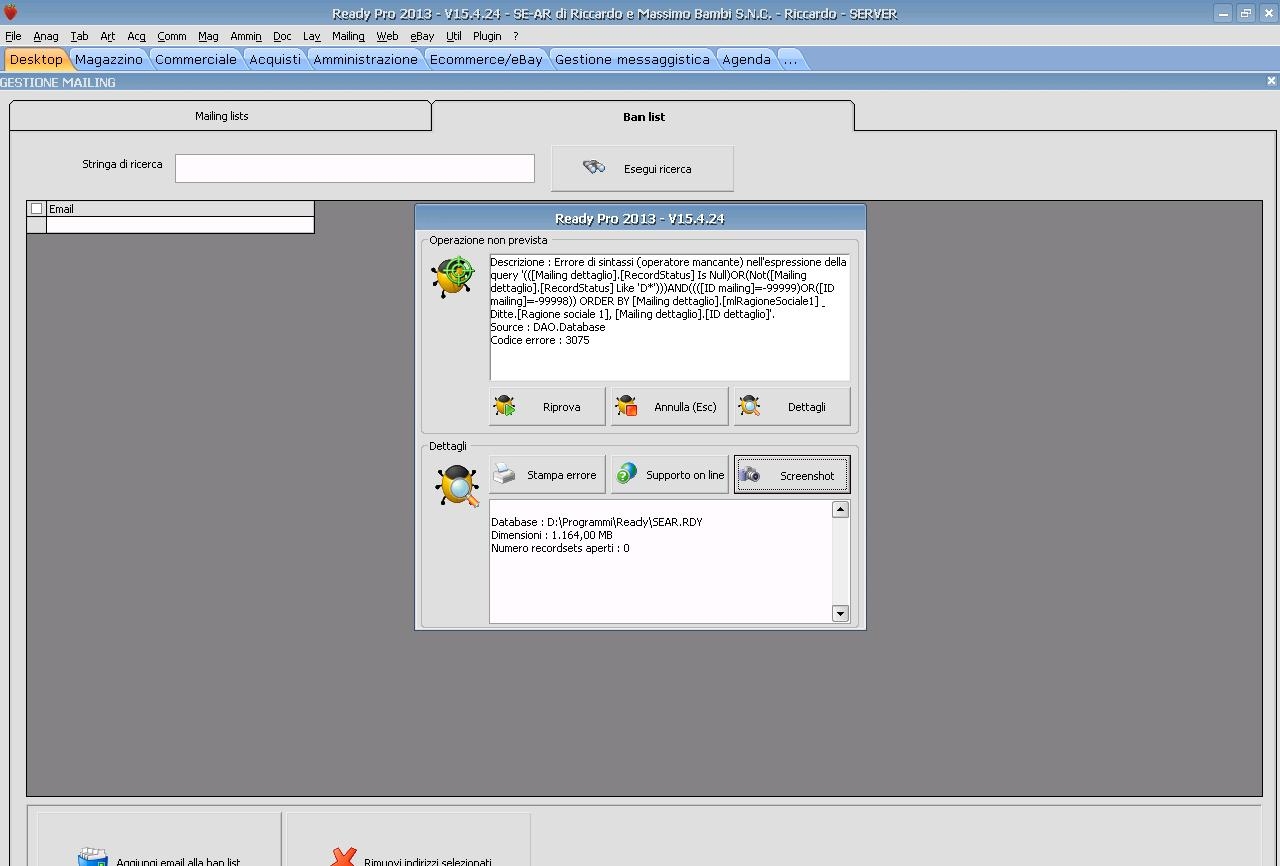Image resolution: width=1280 pixels, height=866 pixels.
Task: Click the book icon on Aggiungi email
Action: click(93, 858)
